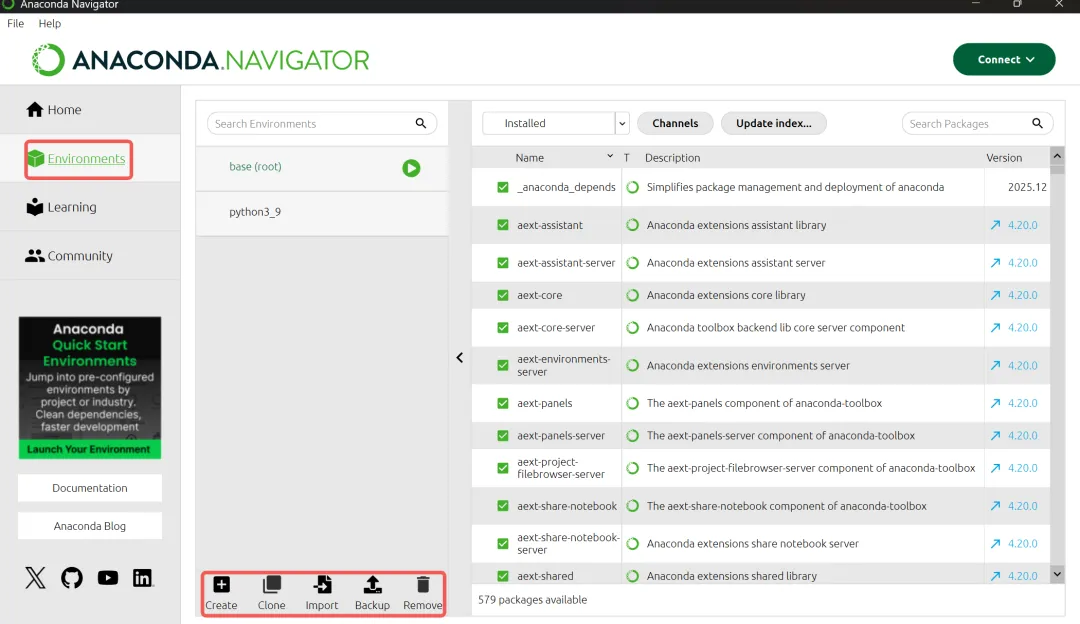Click the upgrade arrow for aext-assistant

pos(995,225)
